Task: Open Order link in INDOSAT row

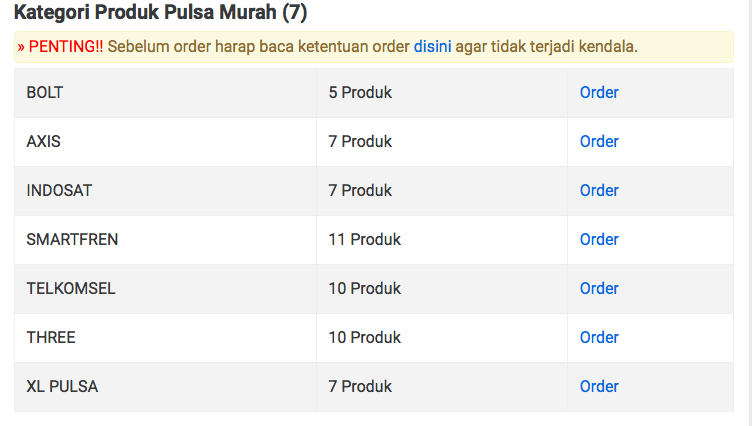Action: (599, 190)
